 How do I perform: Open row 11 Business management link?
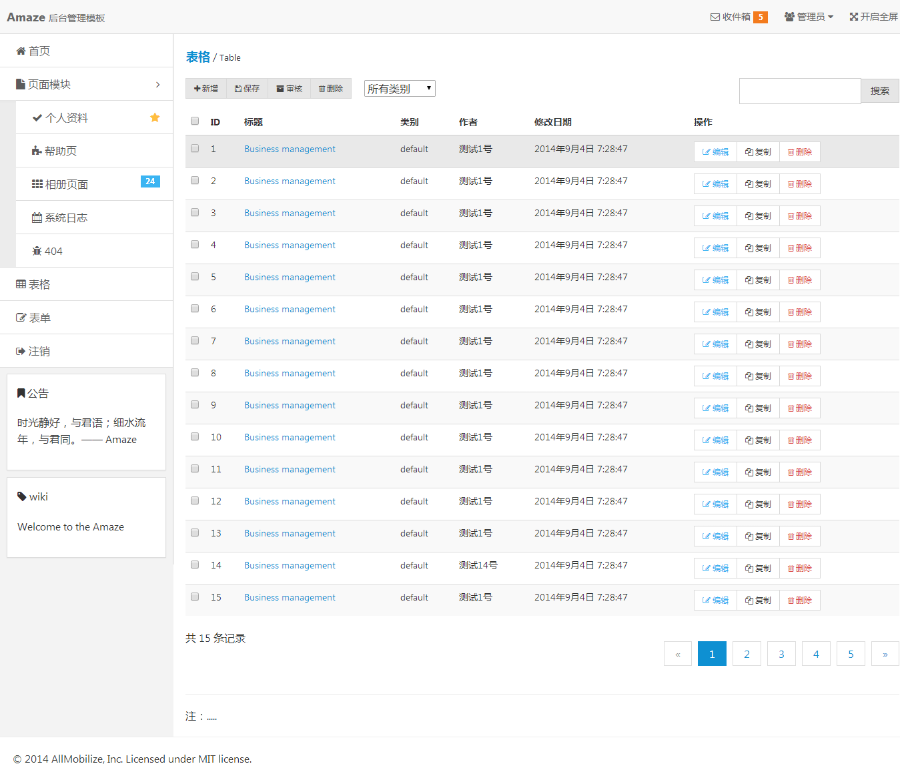[x=290, y=469]
